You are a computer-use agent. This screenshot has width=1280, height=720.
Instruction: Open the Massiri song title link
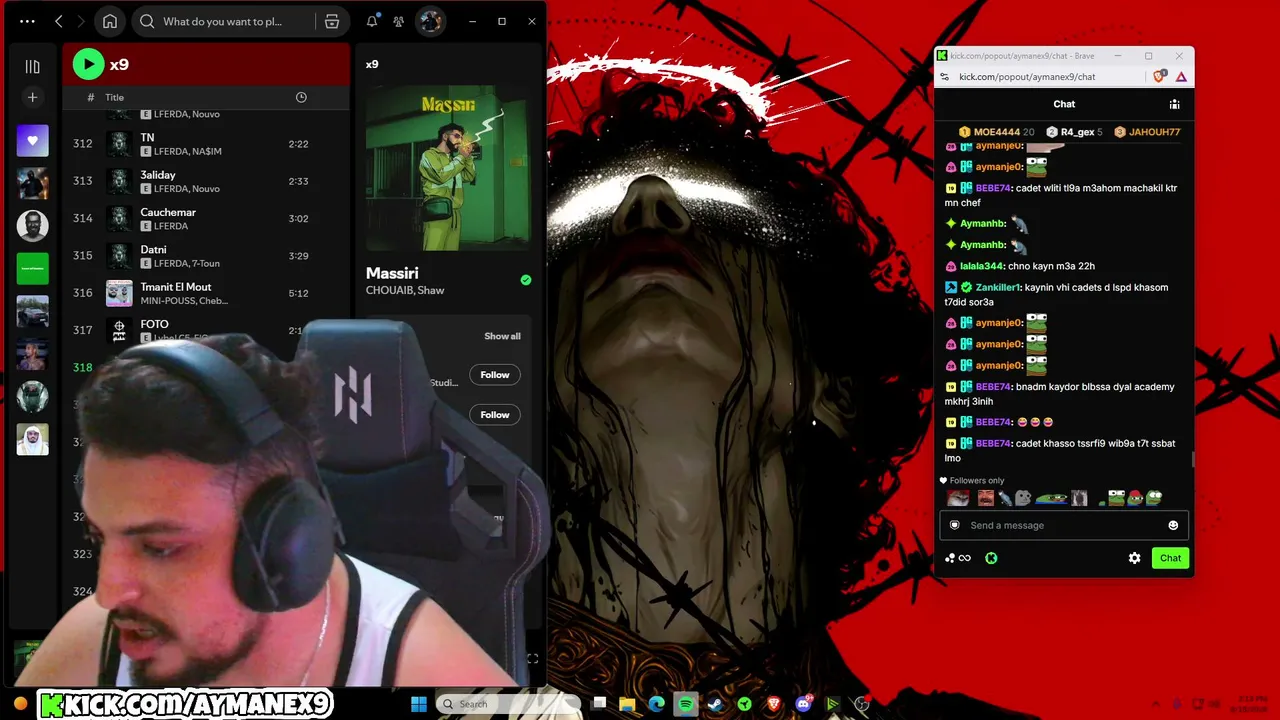click(392, 273)
